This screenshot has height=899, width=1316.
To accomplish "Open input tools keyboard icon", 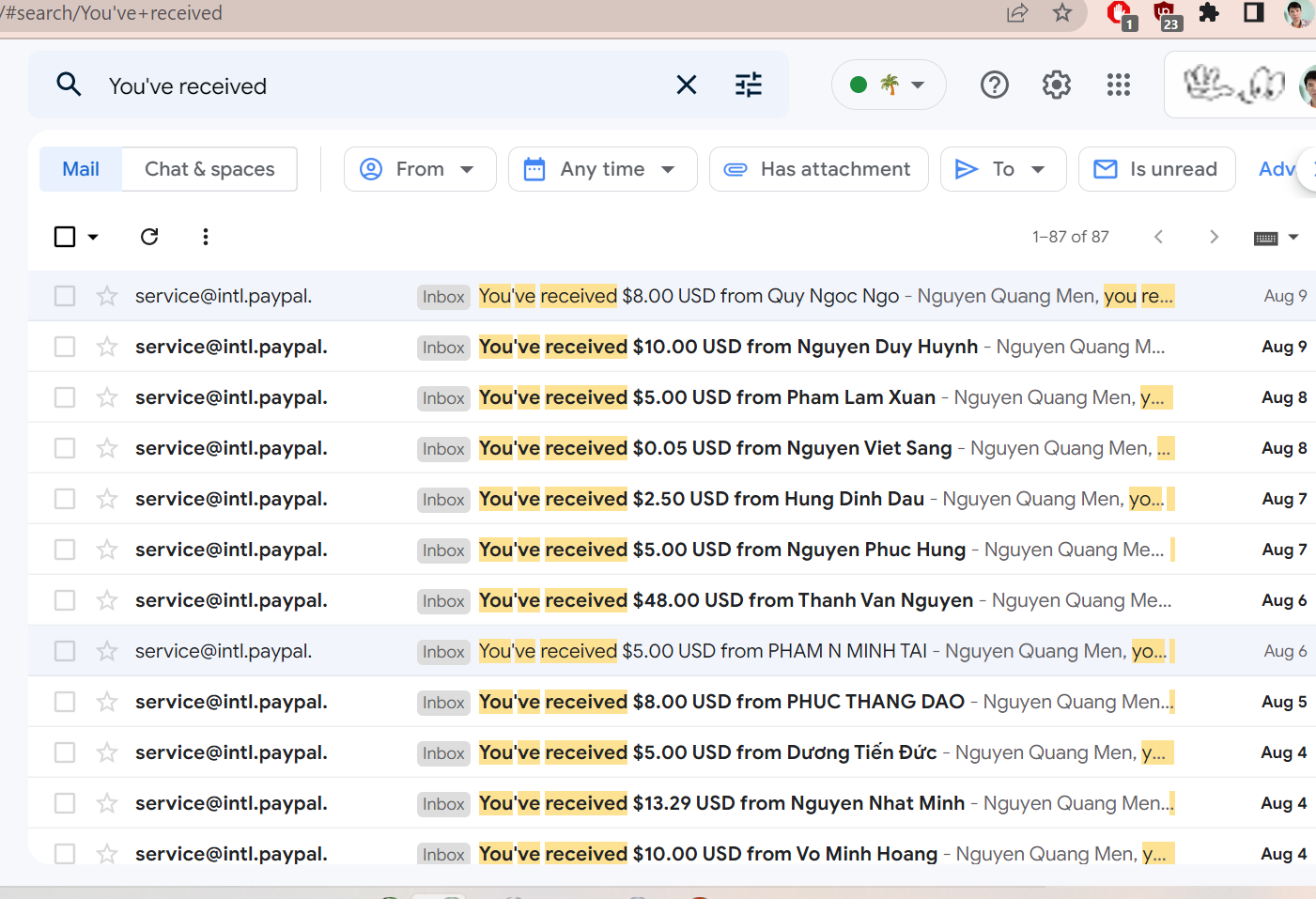I will click(x=1266, y=238).
